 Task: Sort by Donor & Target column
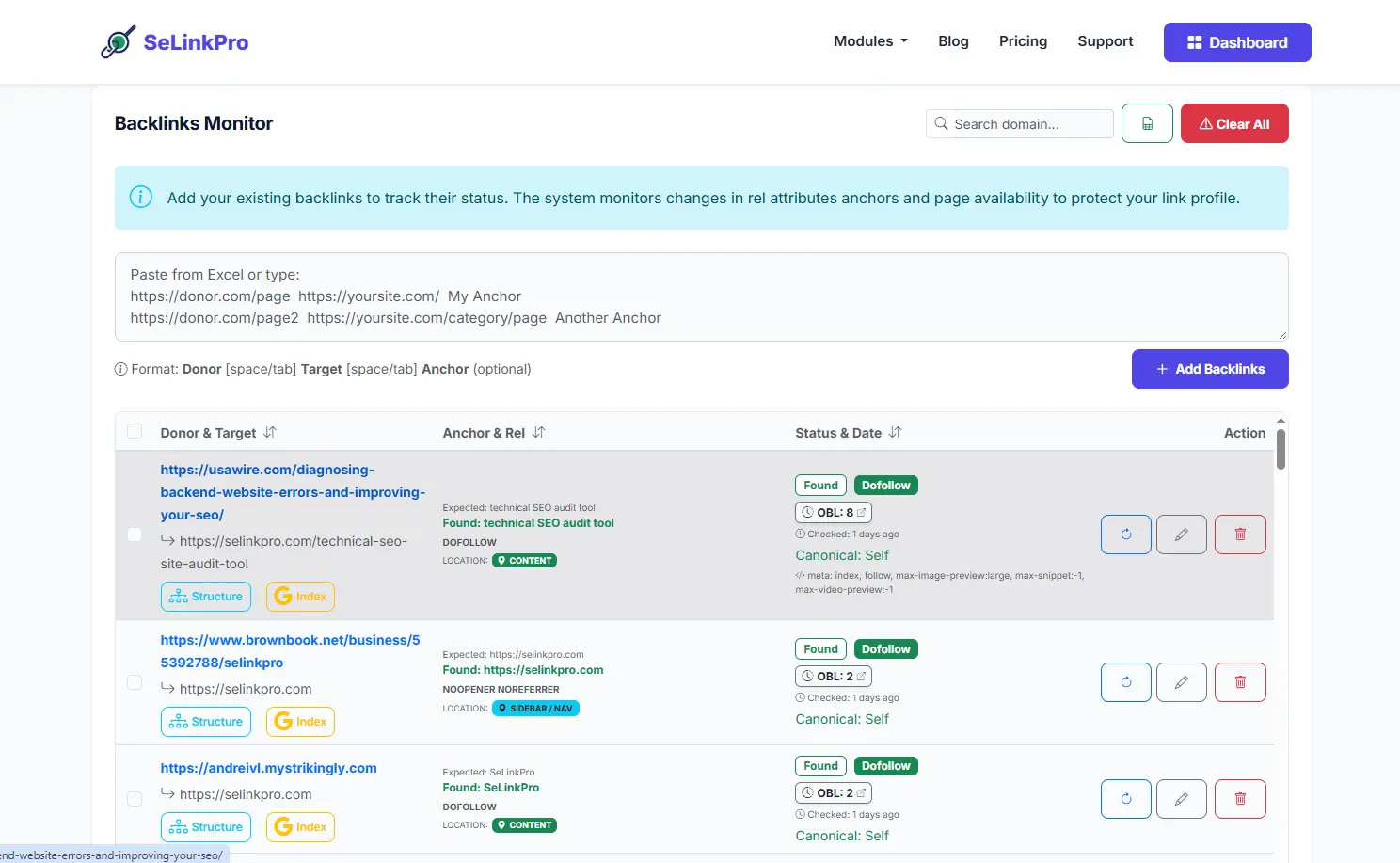[x=270, y=432]
